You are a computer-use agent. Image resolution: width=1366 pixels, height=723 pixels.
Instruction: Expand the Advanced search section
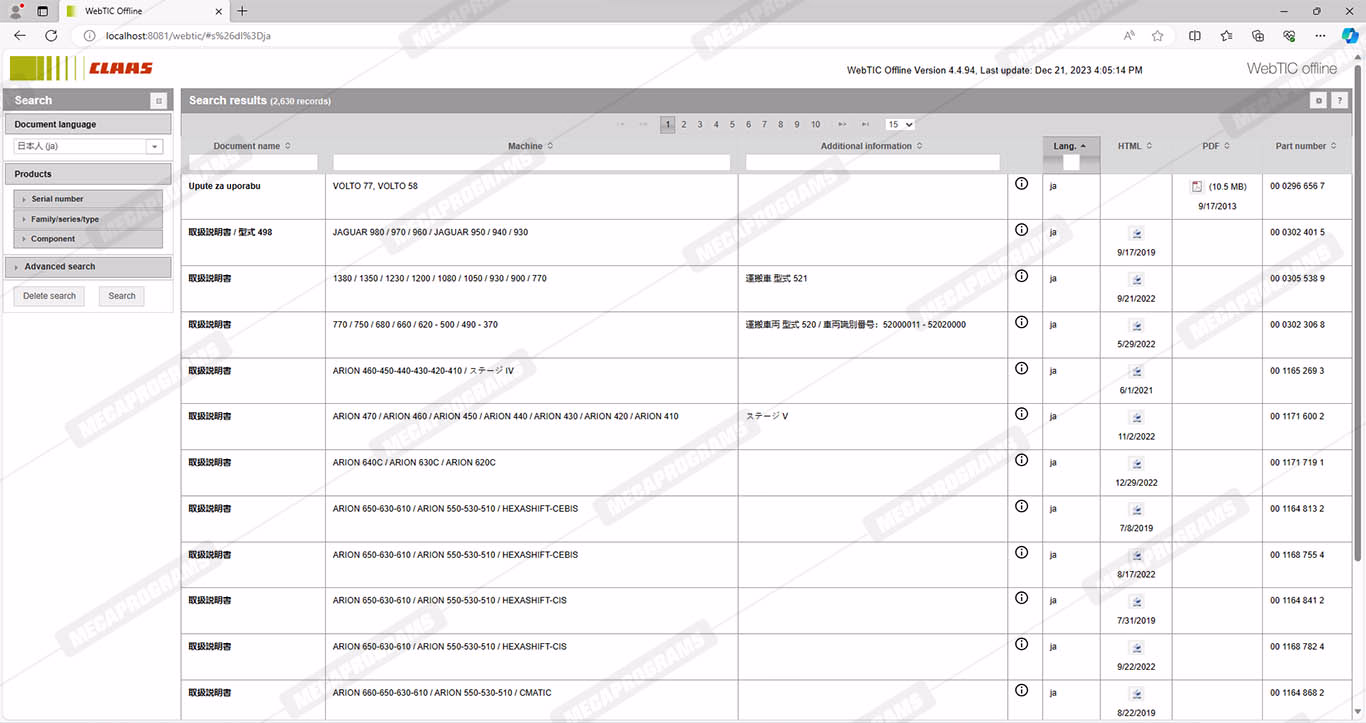[88, 267]
